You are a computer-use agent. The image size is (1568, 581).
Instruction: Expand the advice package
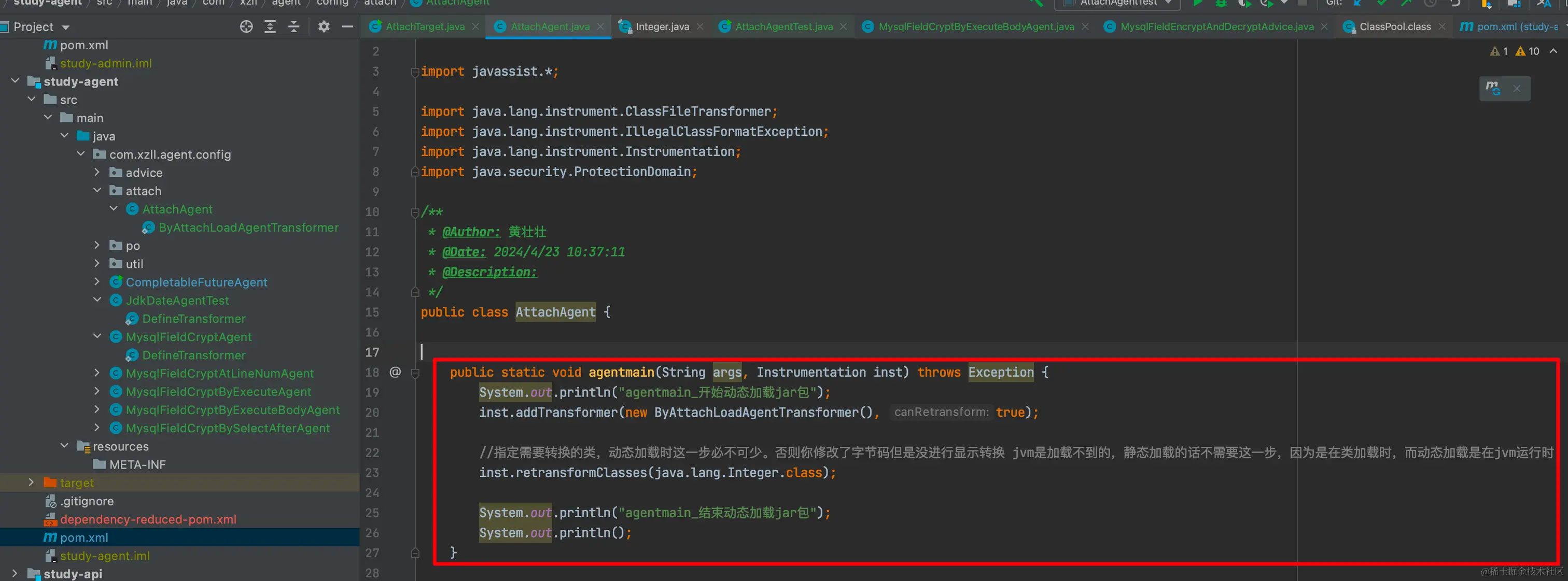point(97,172)
